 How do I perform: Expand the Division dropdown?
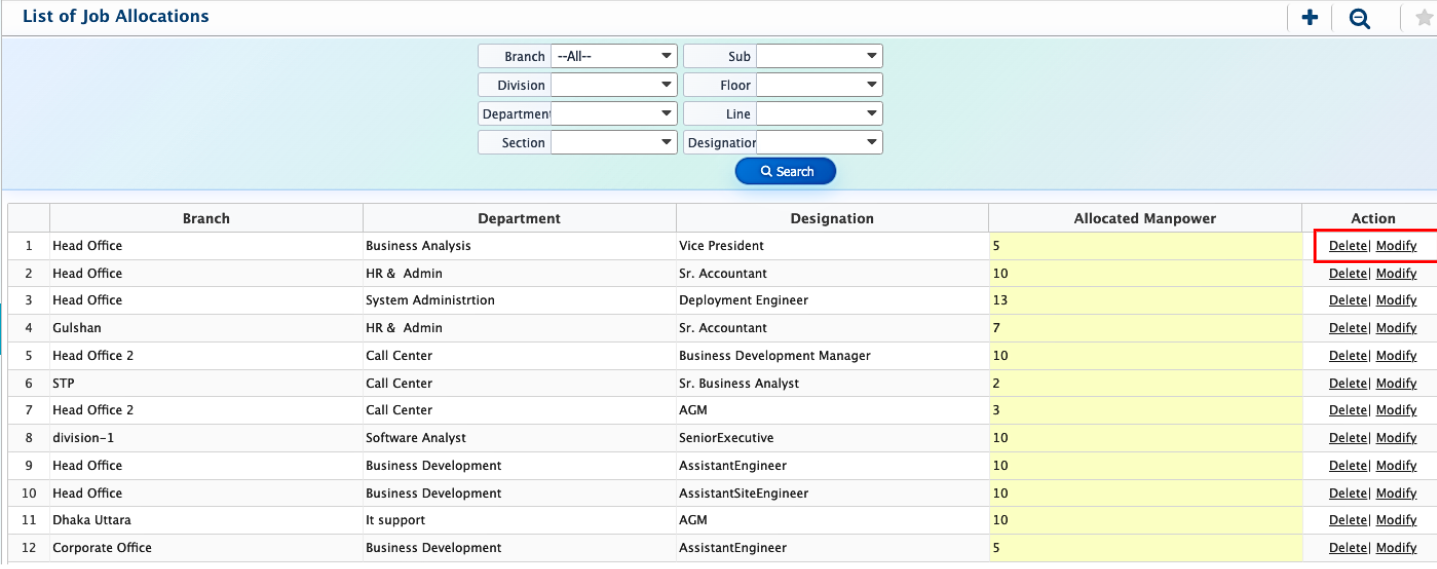[x=613, y=85]
